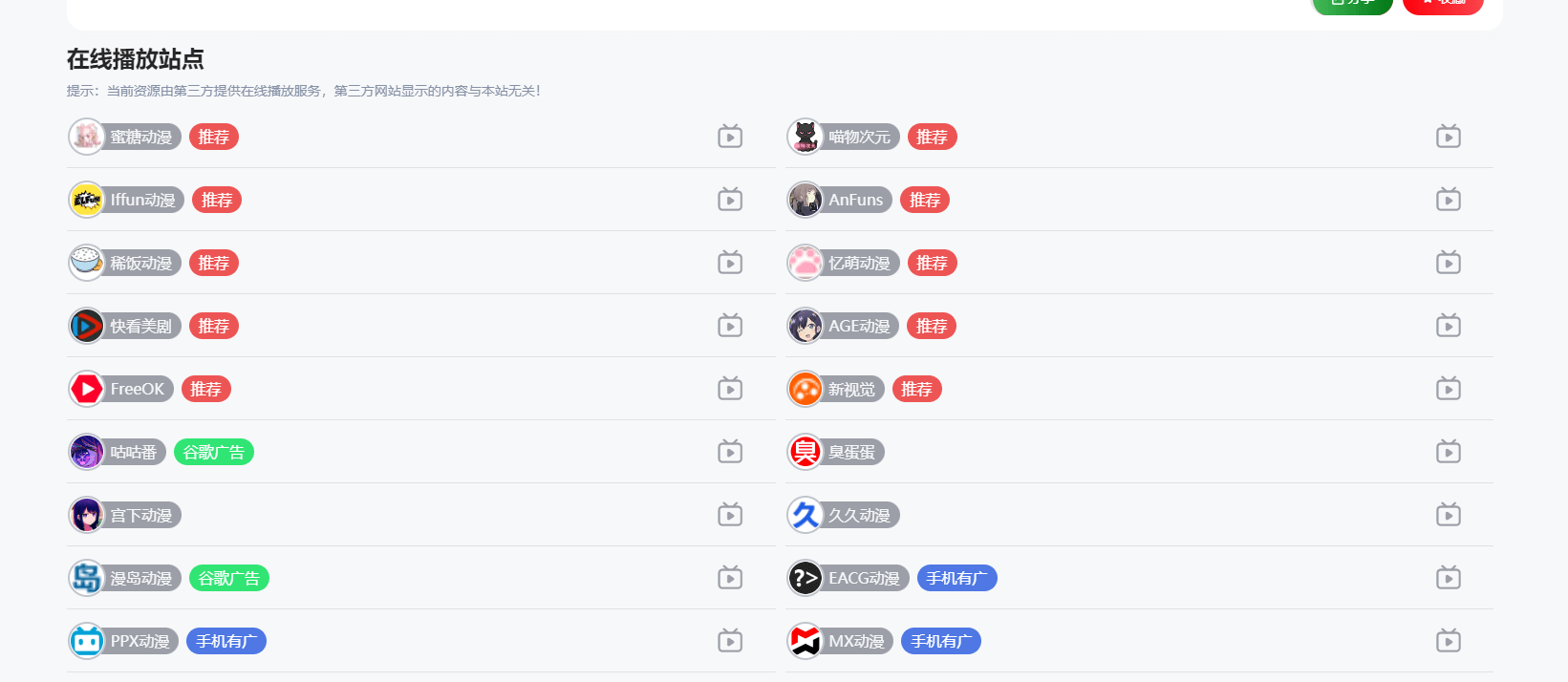
Task: Click the 官下动漫 avatar thumbnail
Action: 87,515
